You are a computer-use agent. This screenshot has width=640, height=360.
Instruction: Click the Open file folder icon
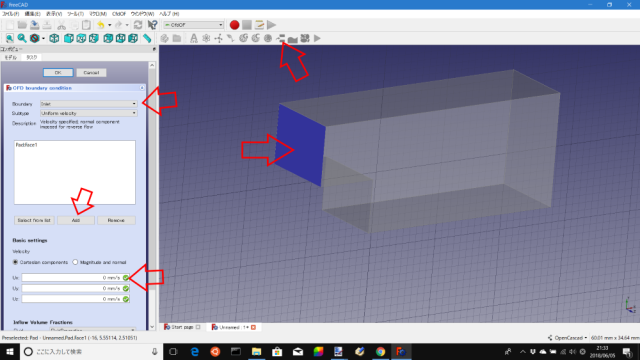[x=22, y=25]
